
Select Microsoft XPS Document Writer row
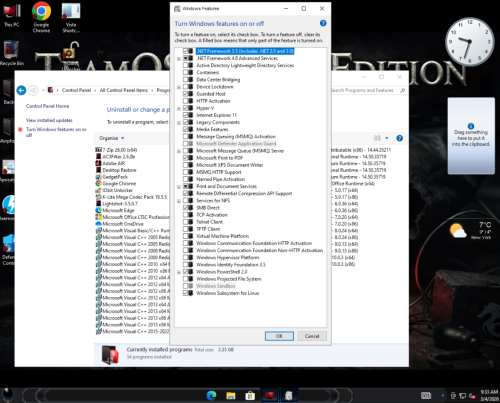pos(230,165)
